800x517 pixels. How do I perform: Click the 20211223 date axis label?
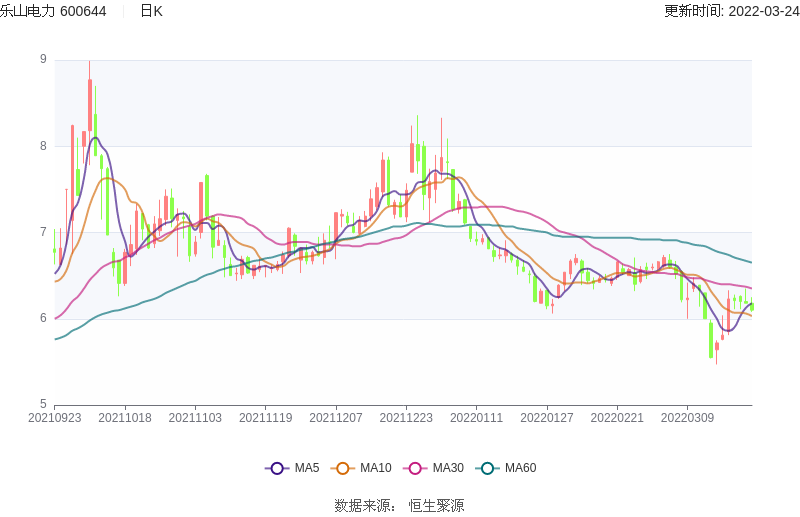coord(407,418)
